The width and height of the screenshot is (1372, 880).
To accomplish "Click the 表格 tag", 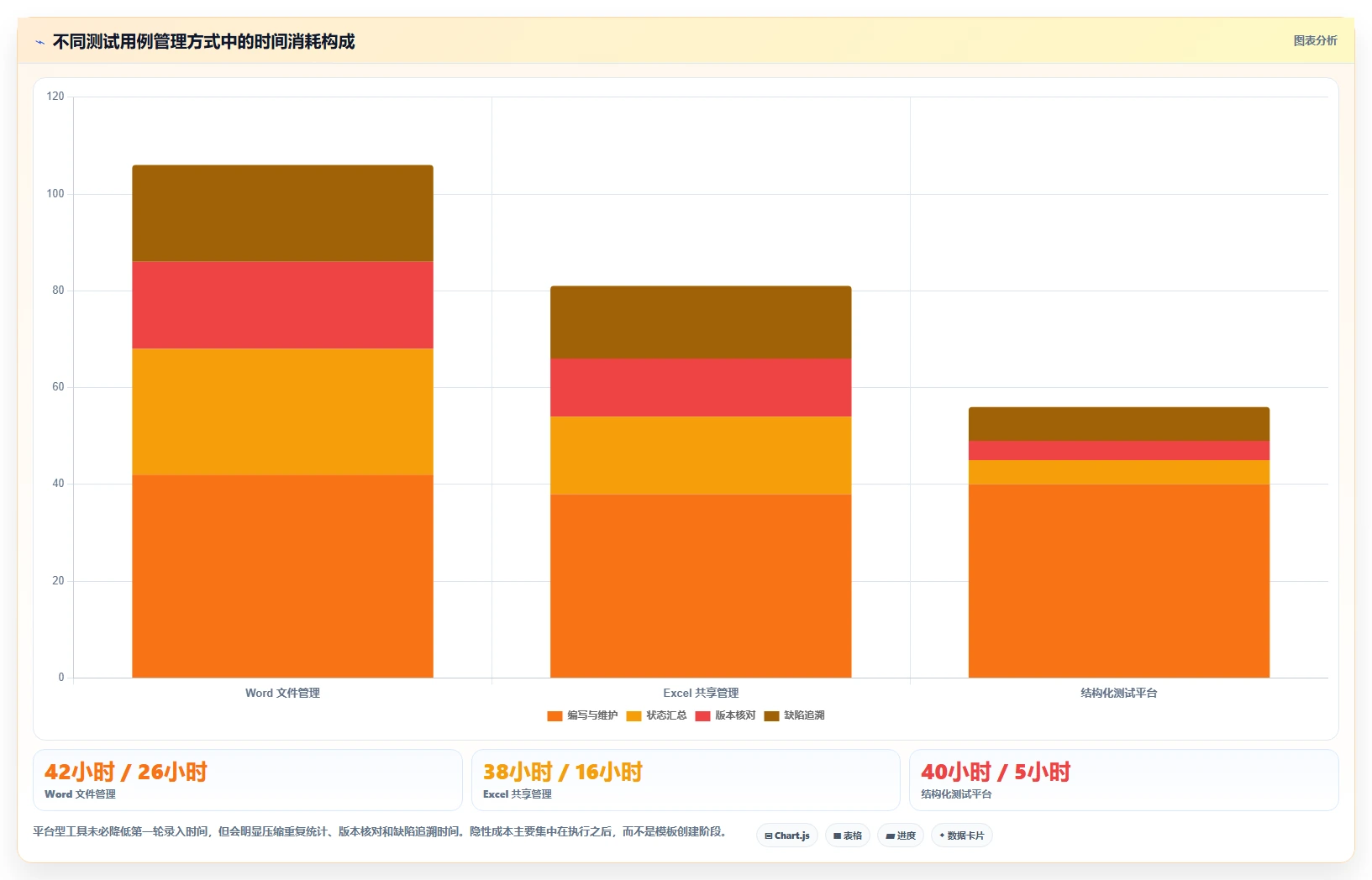I will pos(848,835).
